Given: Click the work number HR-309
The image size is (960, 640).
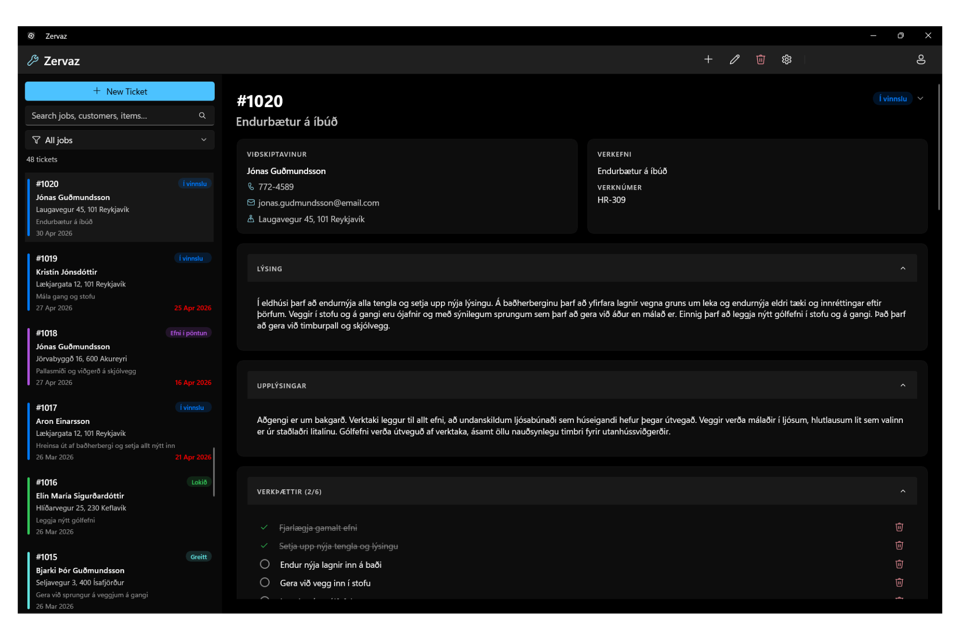Looking at the screenshot, I should [611, 200].
